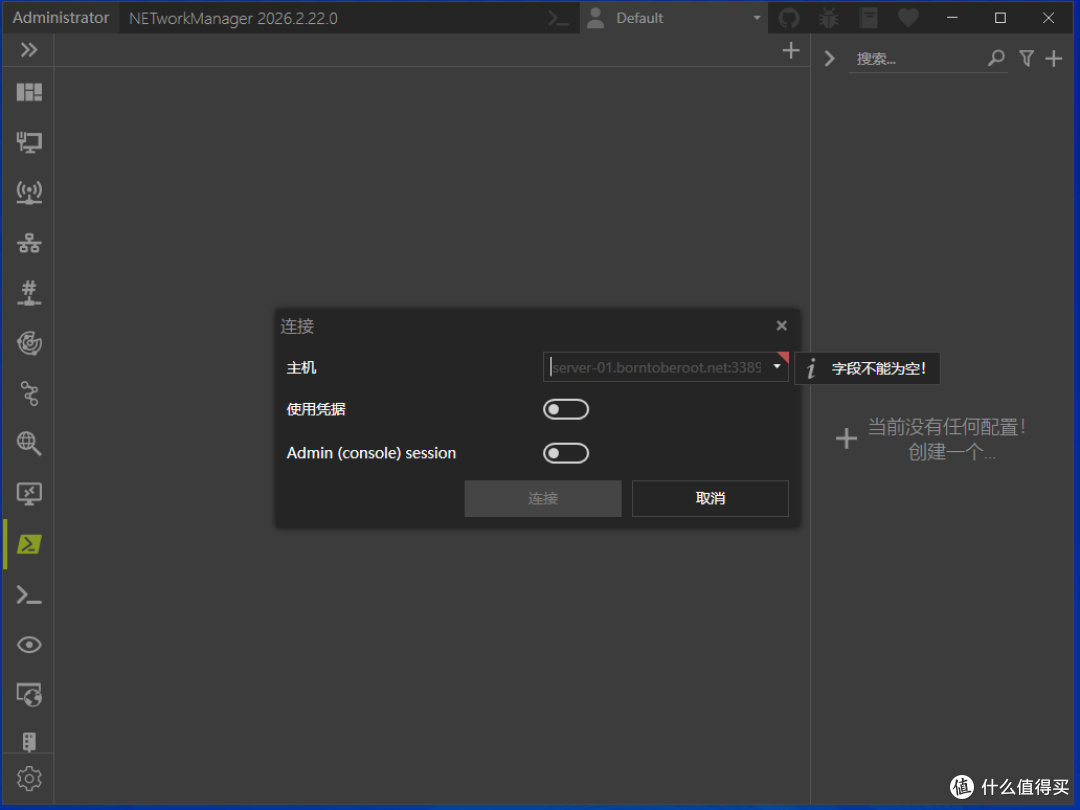
Task: Open Web Console globe window icon
Action: 29,695
